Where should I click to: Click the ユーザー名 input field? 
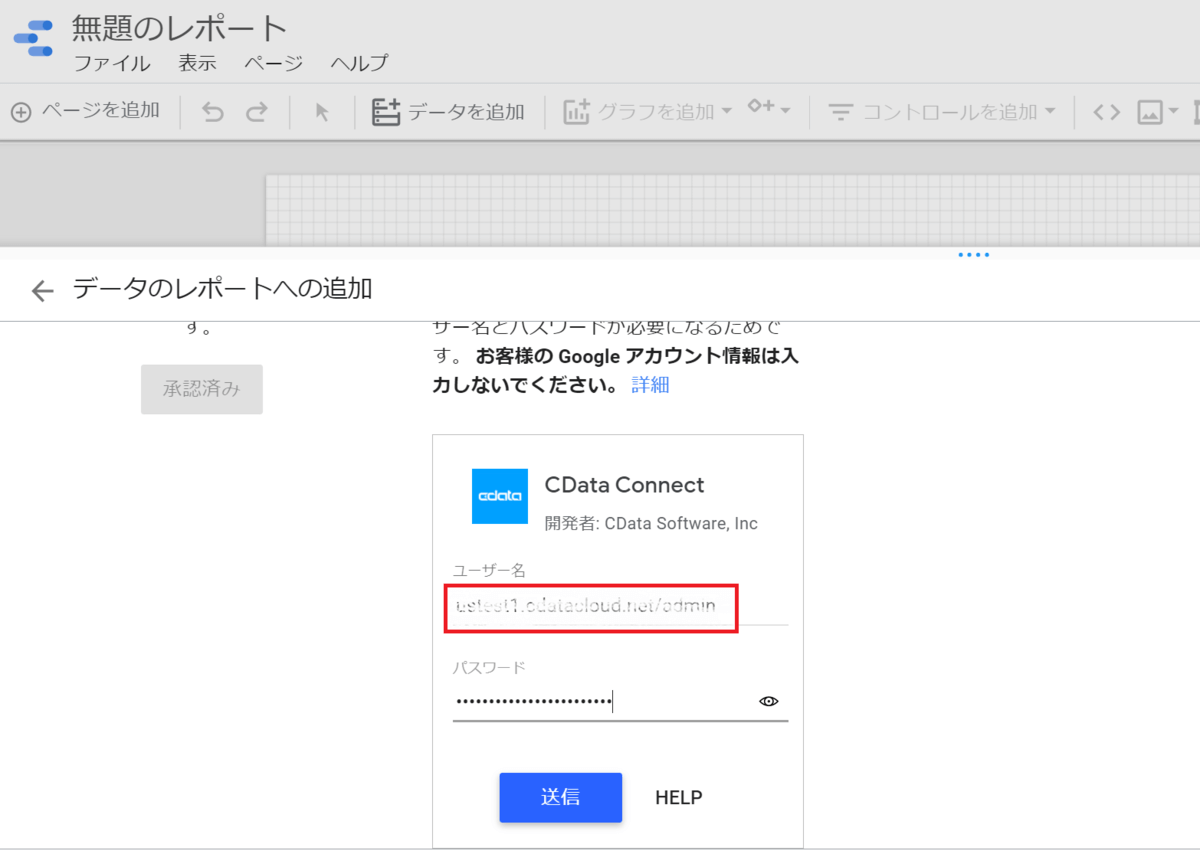pos(620,605)
